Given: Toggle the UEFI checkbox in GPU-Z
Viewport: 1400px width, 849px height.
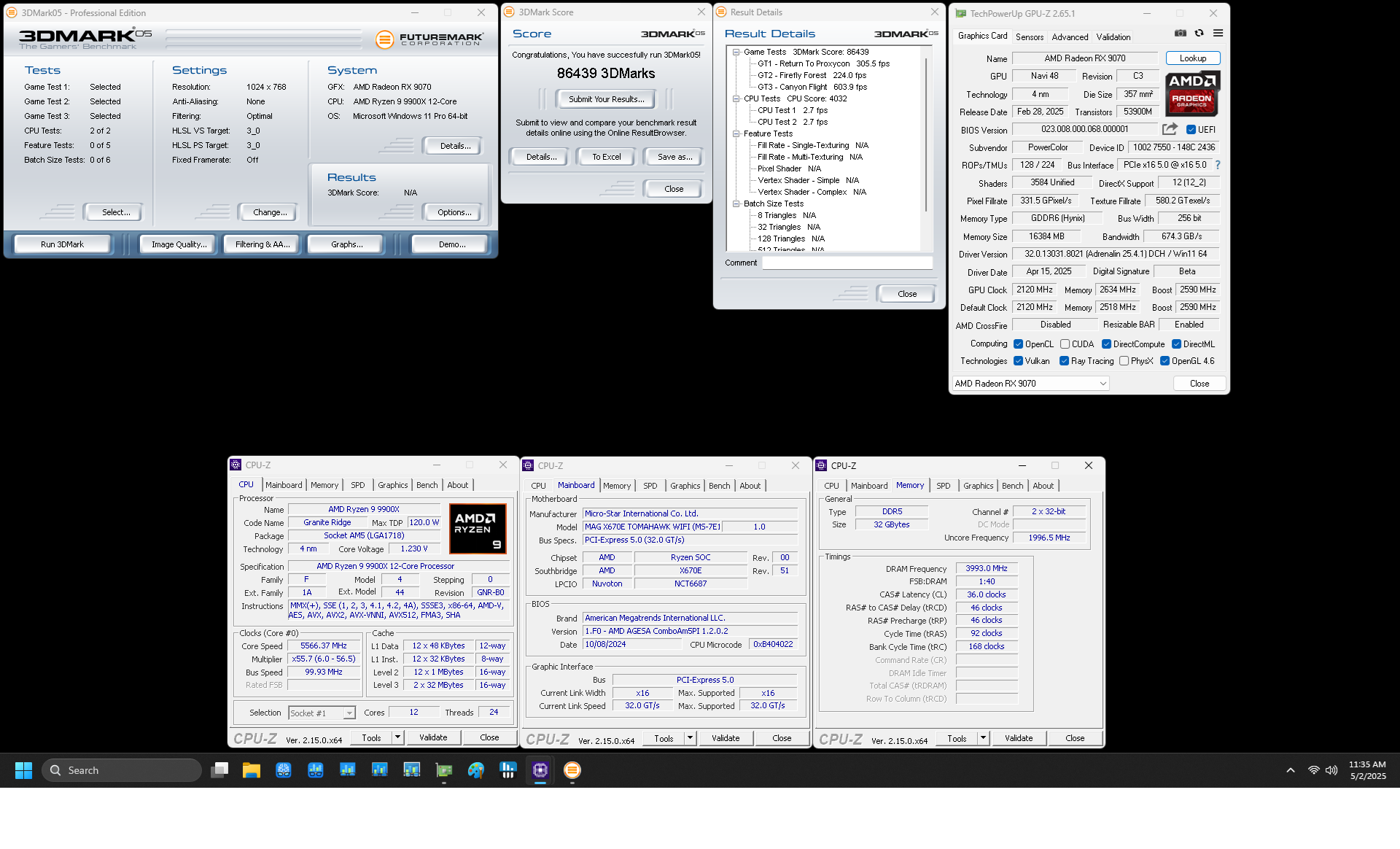Looking at the screenshot, I should [1191, 130].
